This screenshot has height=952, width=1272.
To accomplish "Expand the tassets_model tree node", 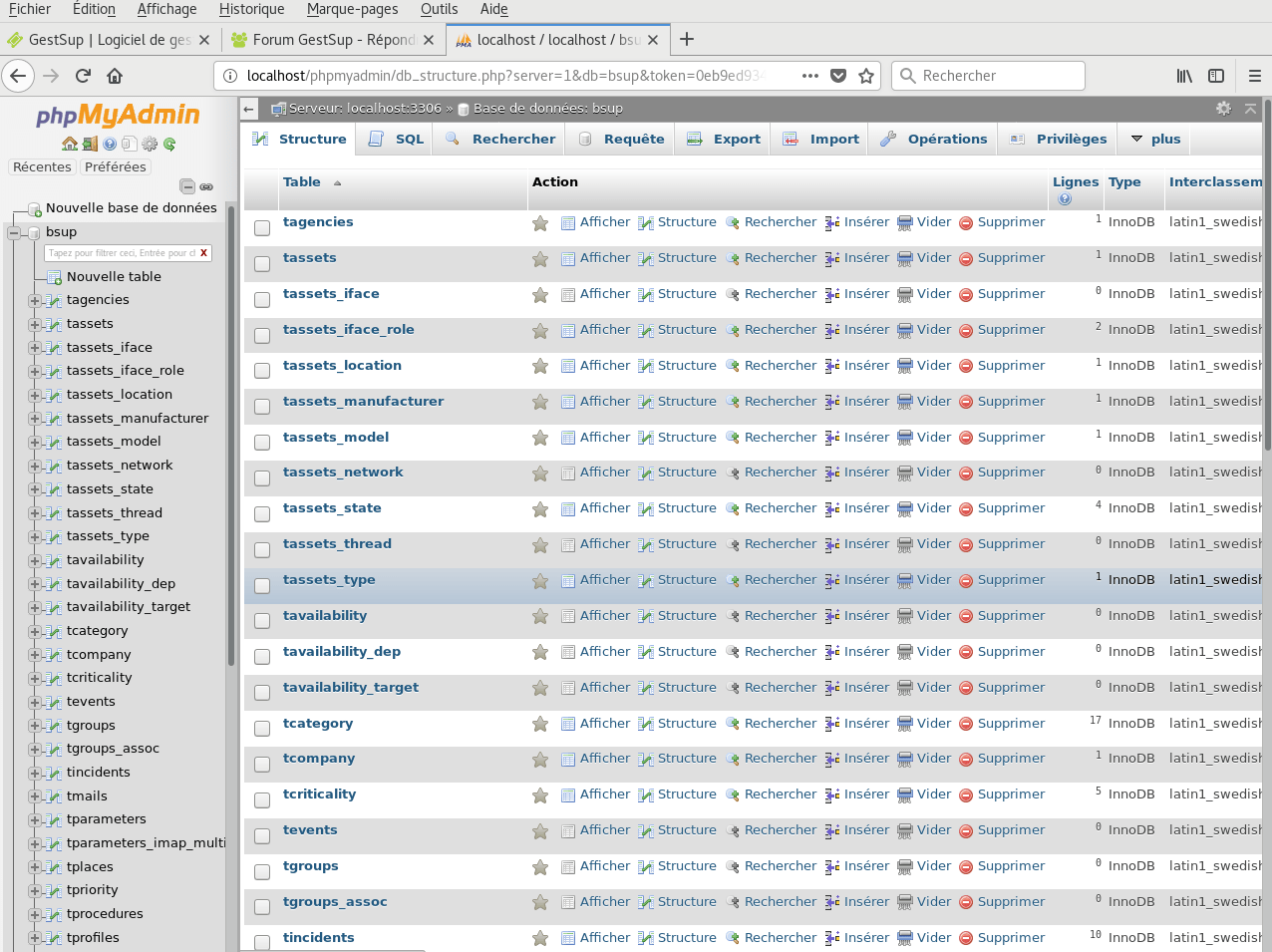I will point(35,442).
